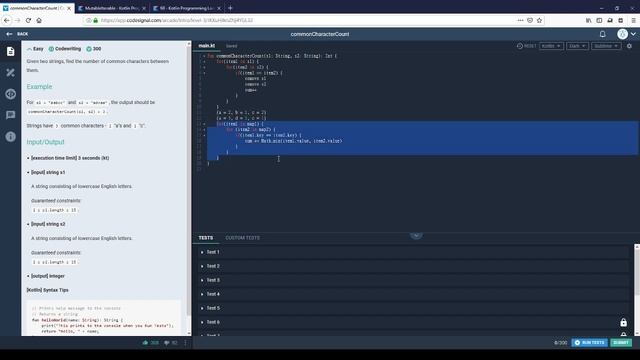640x360 pixels.
Task: Collapse the tests panel chevron handle
Action: point(416,236)
